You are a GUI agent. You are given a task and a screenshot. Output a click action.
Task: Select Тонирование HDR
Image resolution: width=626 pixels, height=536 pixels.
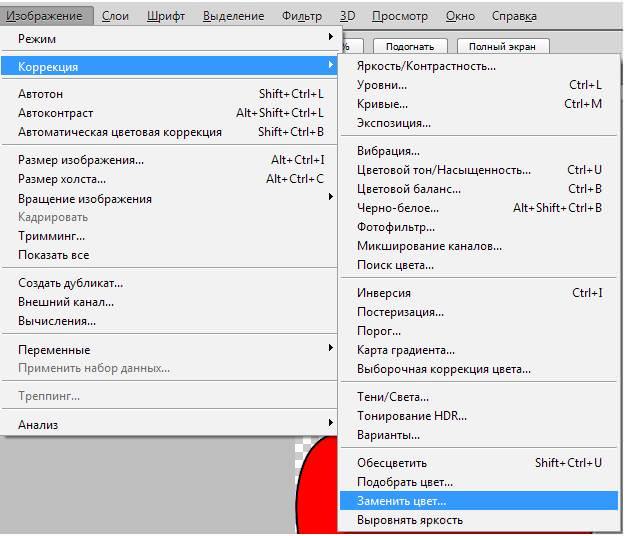478,416
